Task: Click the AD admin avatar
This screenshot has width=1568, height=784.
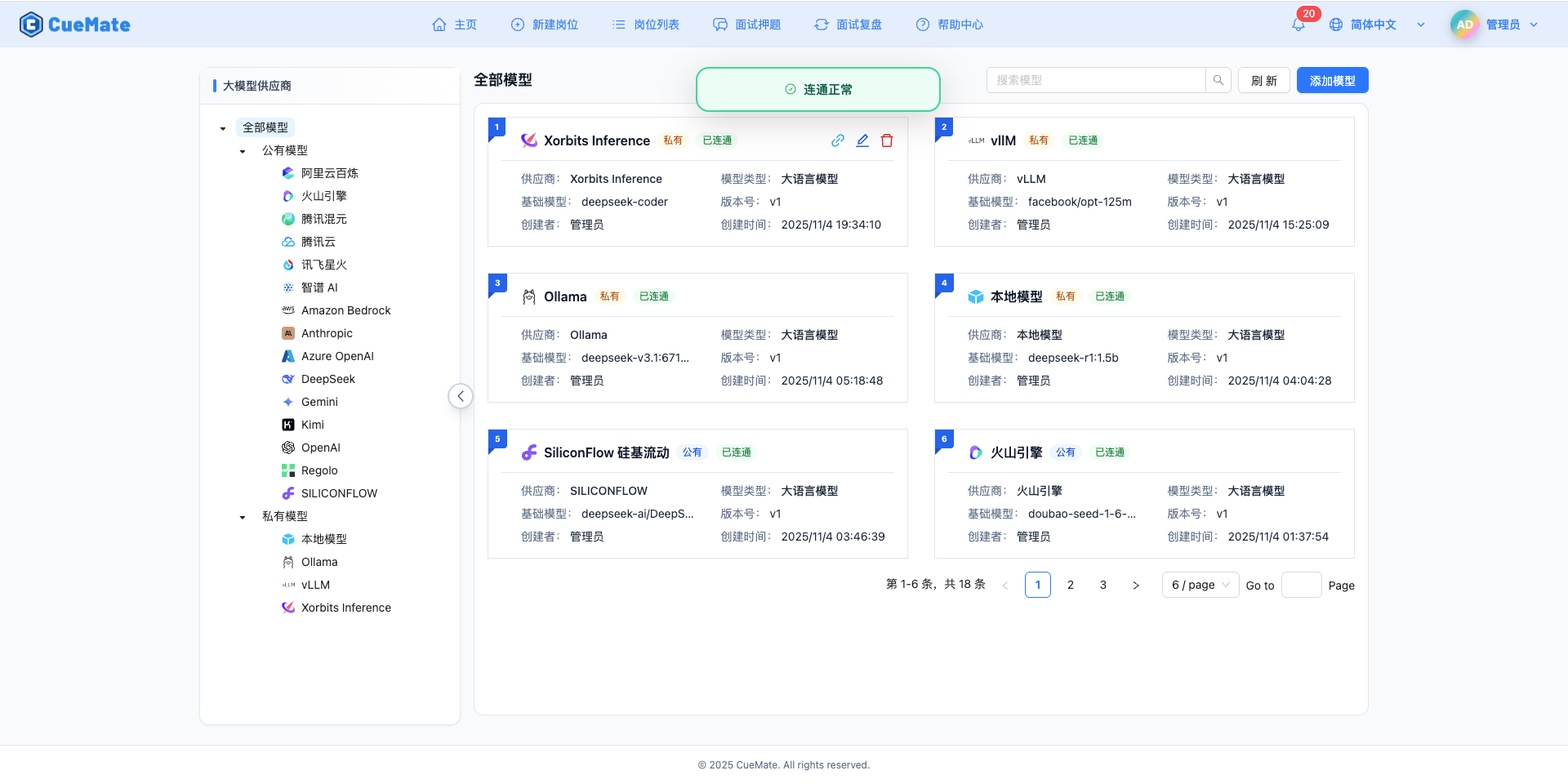Action: [x=1464, y=24]
